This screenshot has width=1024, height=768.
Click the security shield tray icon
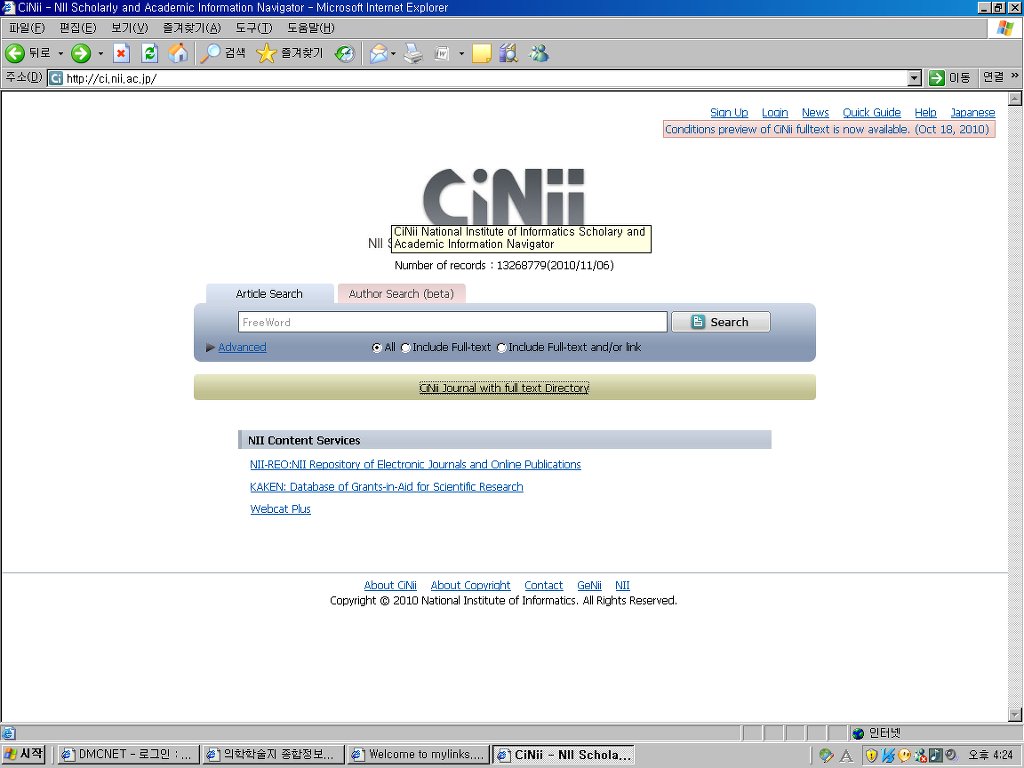click(x=871, y=756)
